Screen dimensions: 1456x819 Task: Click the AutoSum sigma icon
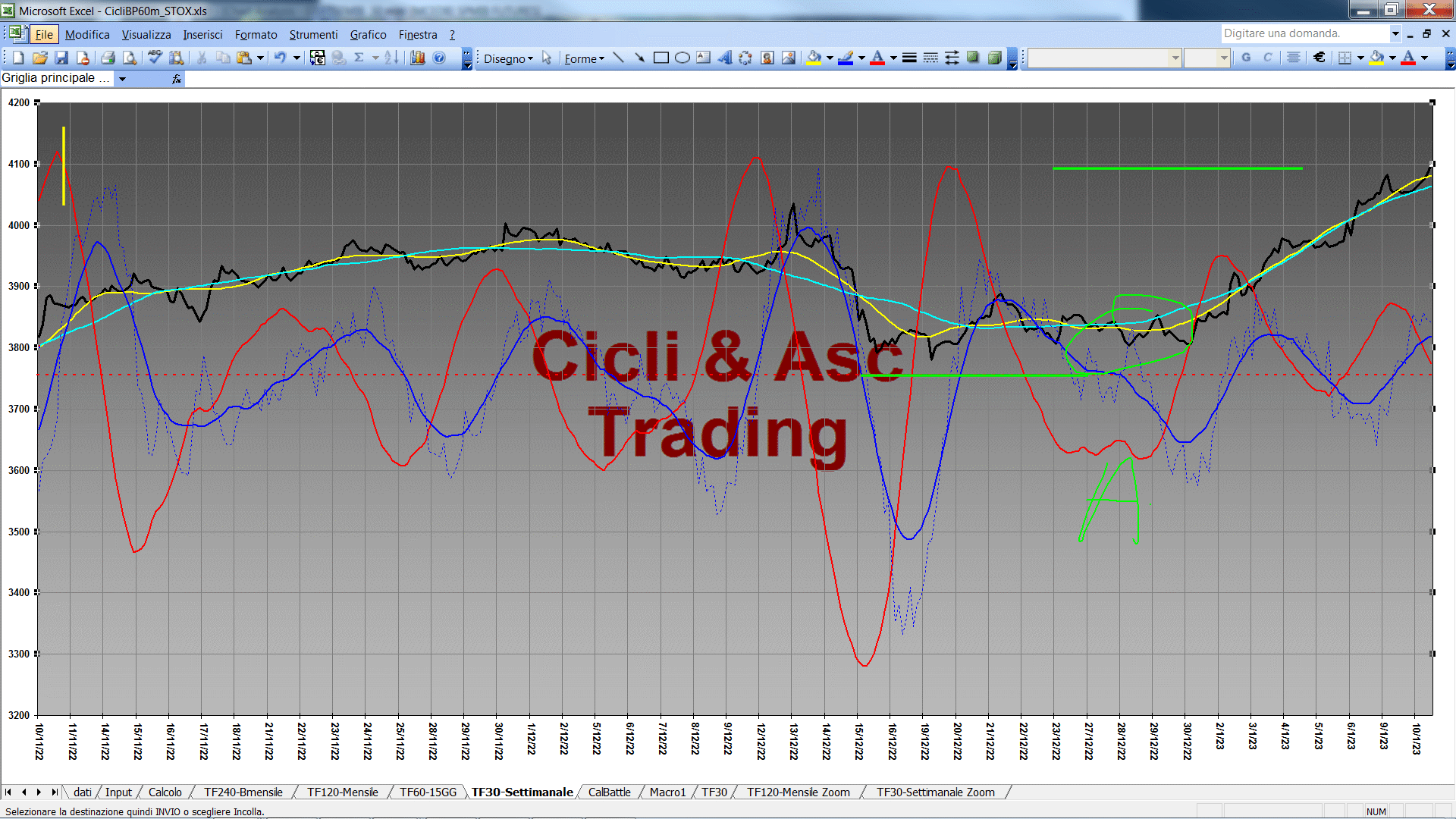[x=359, y=58]
